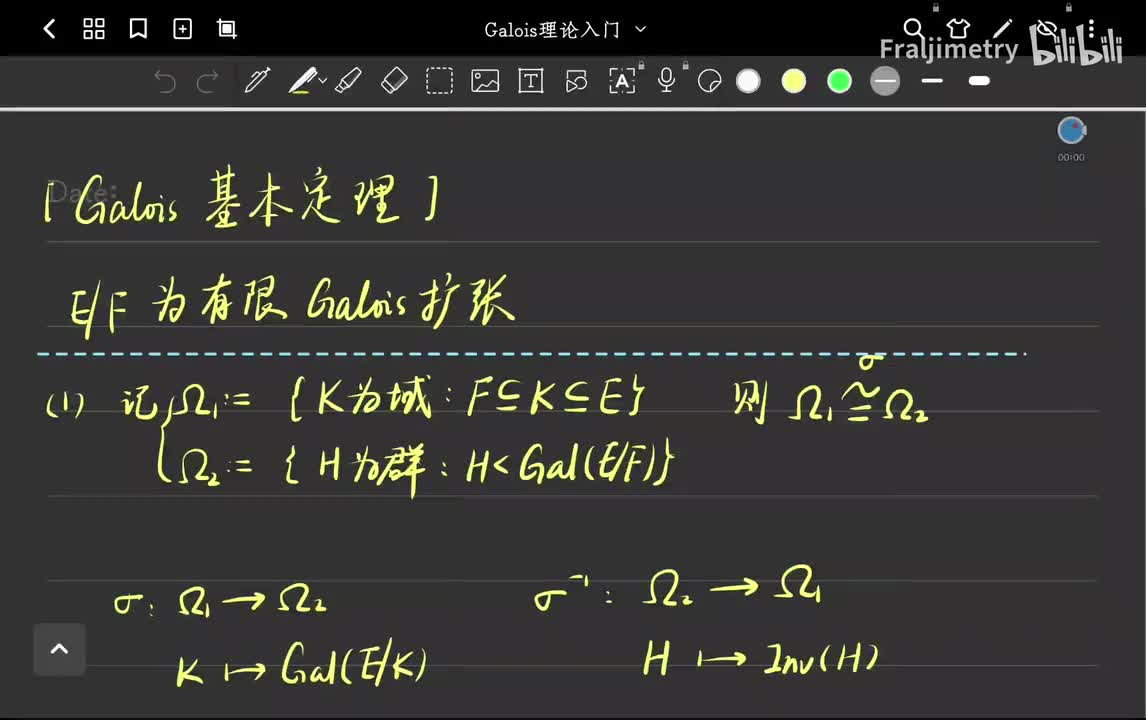Select the text box tool
The width and height of the screenshot is (1146, 720).
click(x=531, y=81)
